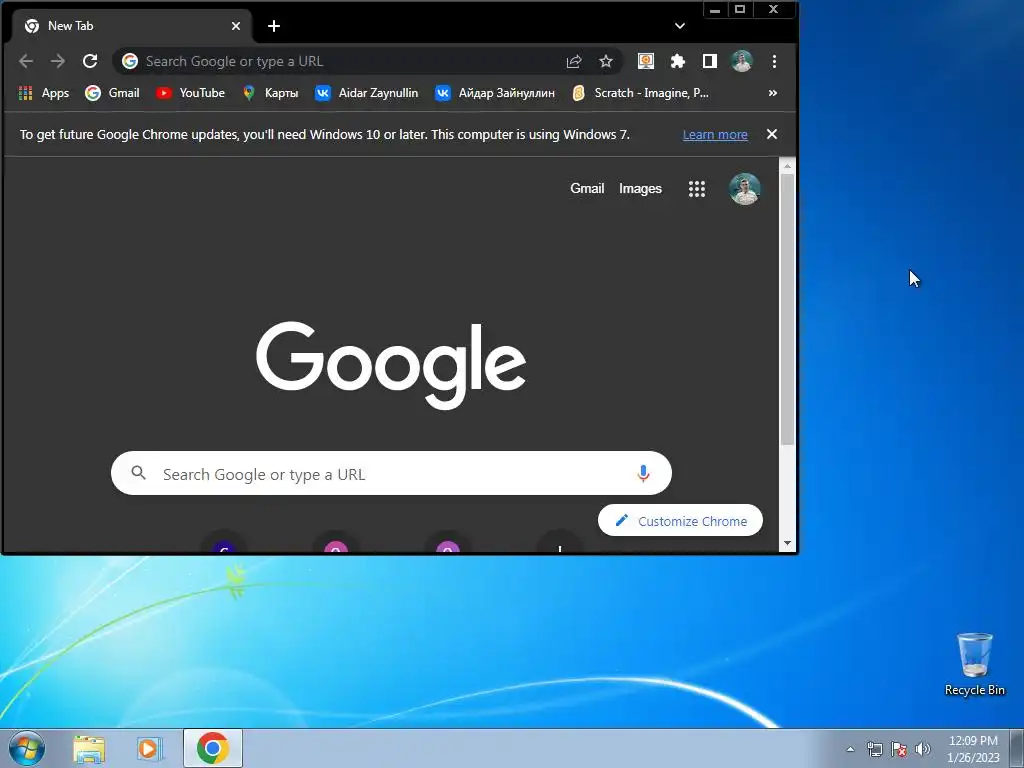Show hidden tray icons arrow
The width and height of the screenshot is (1024, 768).
(x=850, y=749)
